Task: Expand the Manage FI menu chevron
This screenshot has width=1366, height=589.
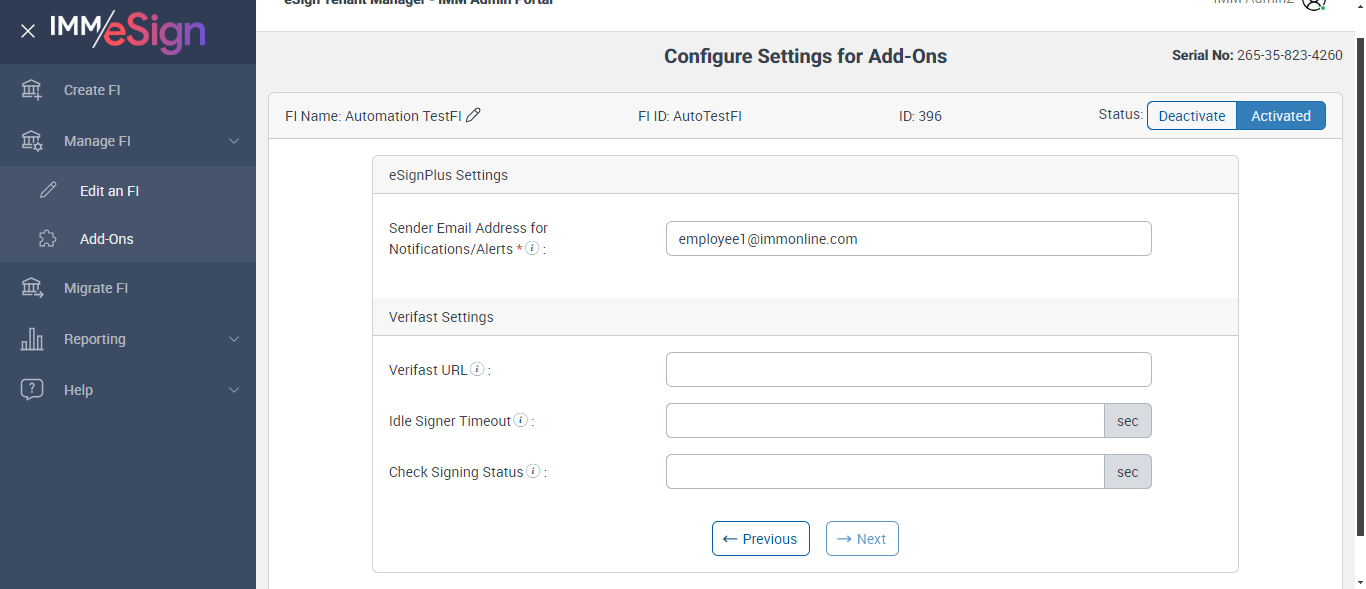Action: point(234,141)
